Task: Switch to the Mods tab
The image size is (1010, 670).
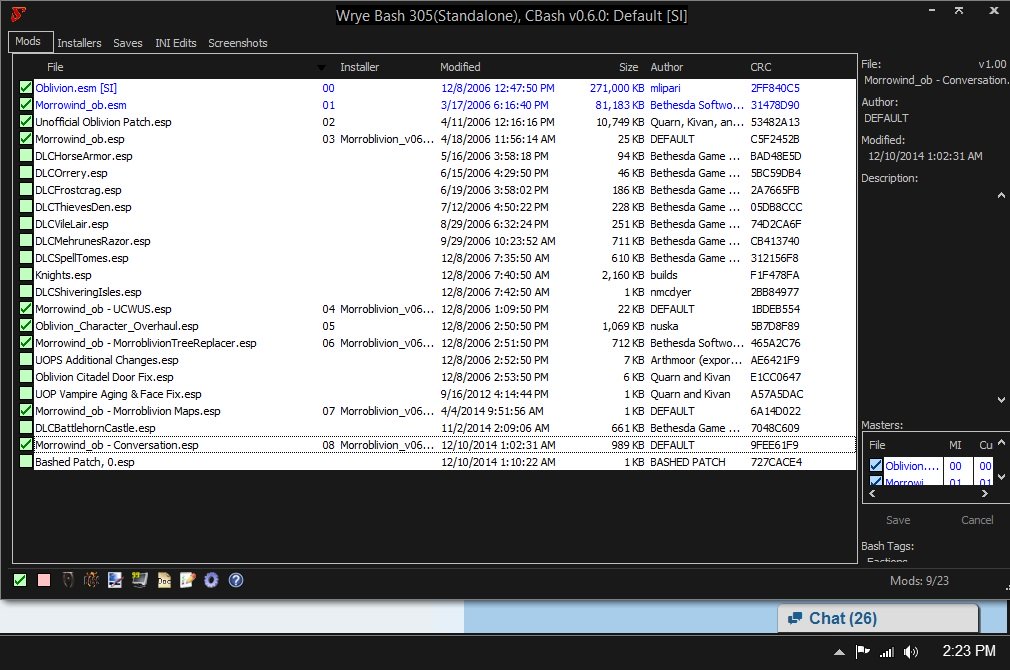Action: 28,41
